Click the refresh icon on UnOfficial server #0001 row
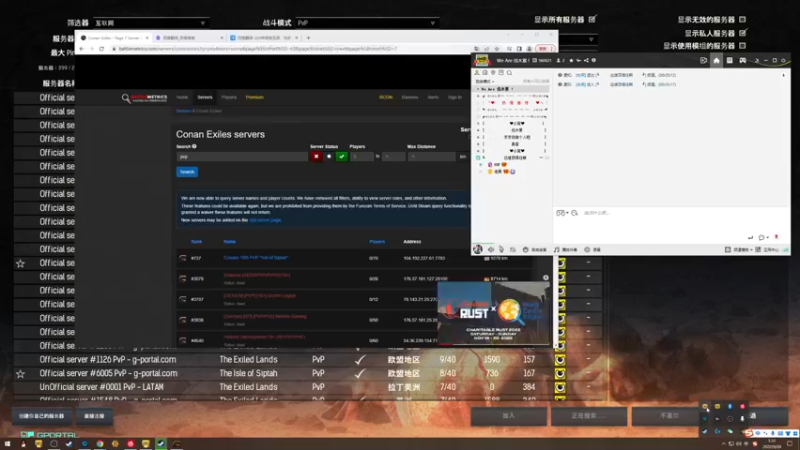The height and width of the screenshot is (450, 800). (x=560, y=387)
